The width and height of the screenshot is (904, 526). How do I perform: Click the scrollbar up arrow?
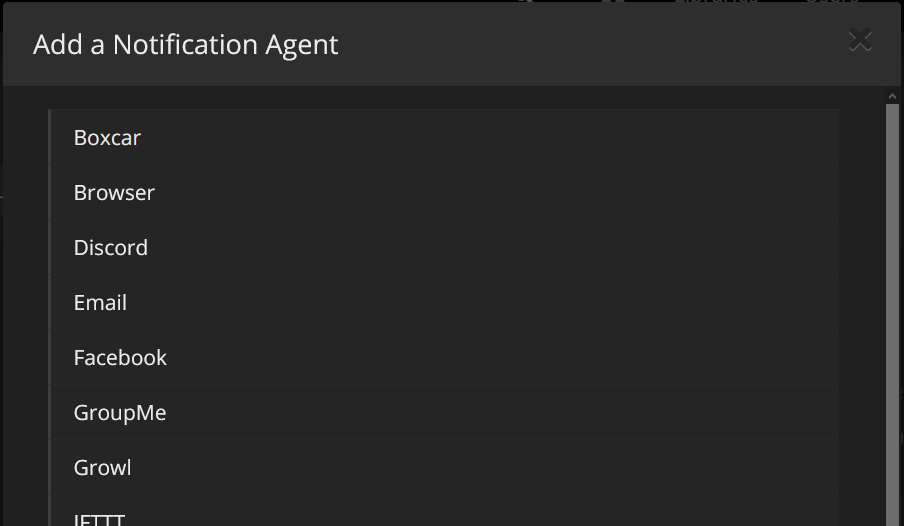click(x=892, y=96)
